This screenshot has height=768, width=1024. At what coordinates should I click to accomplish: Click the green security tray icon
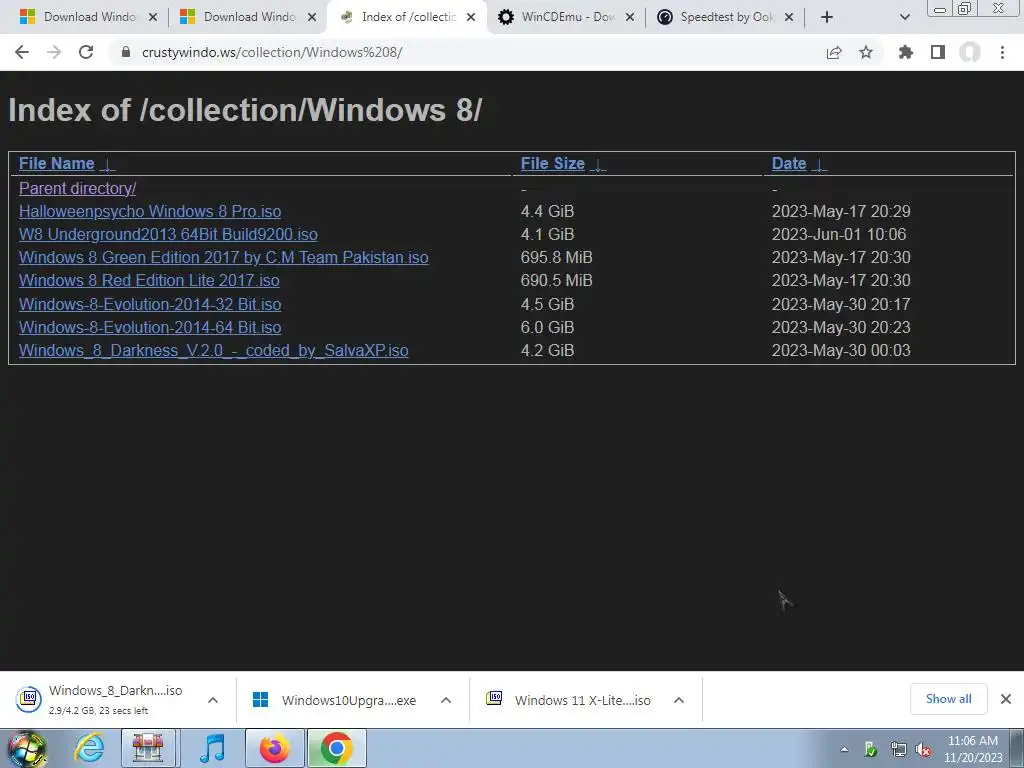tap(870, 749)
